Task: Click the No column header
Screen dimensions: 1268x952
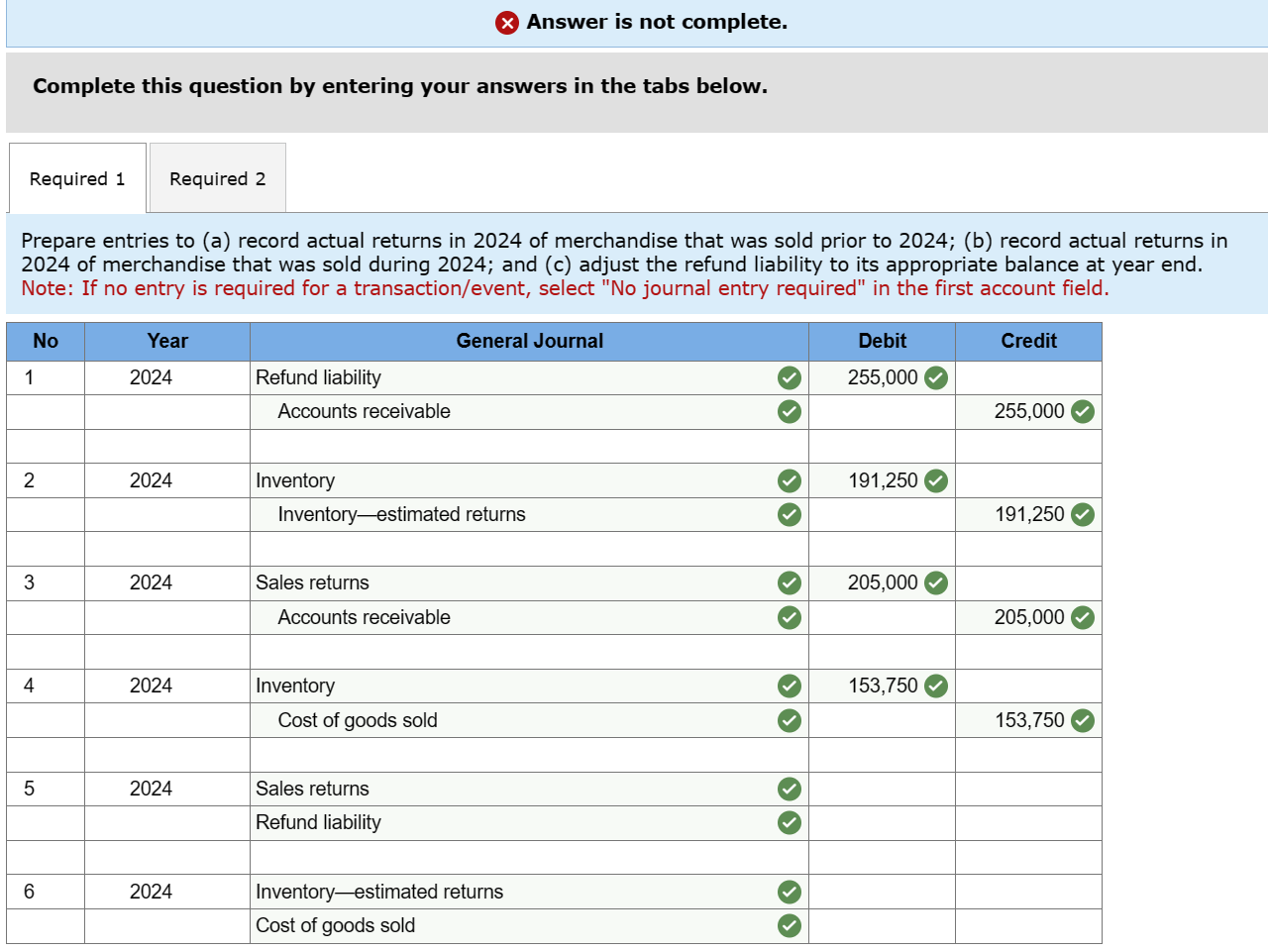Action: tap(46, 341)
